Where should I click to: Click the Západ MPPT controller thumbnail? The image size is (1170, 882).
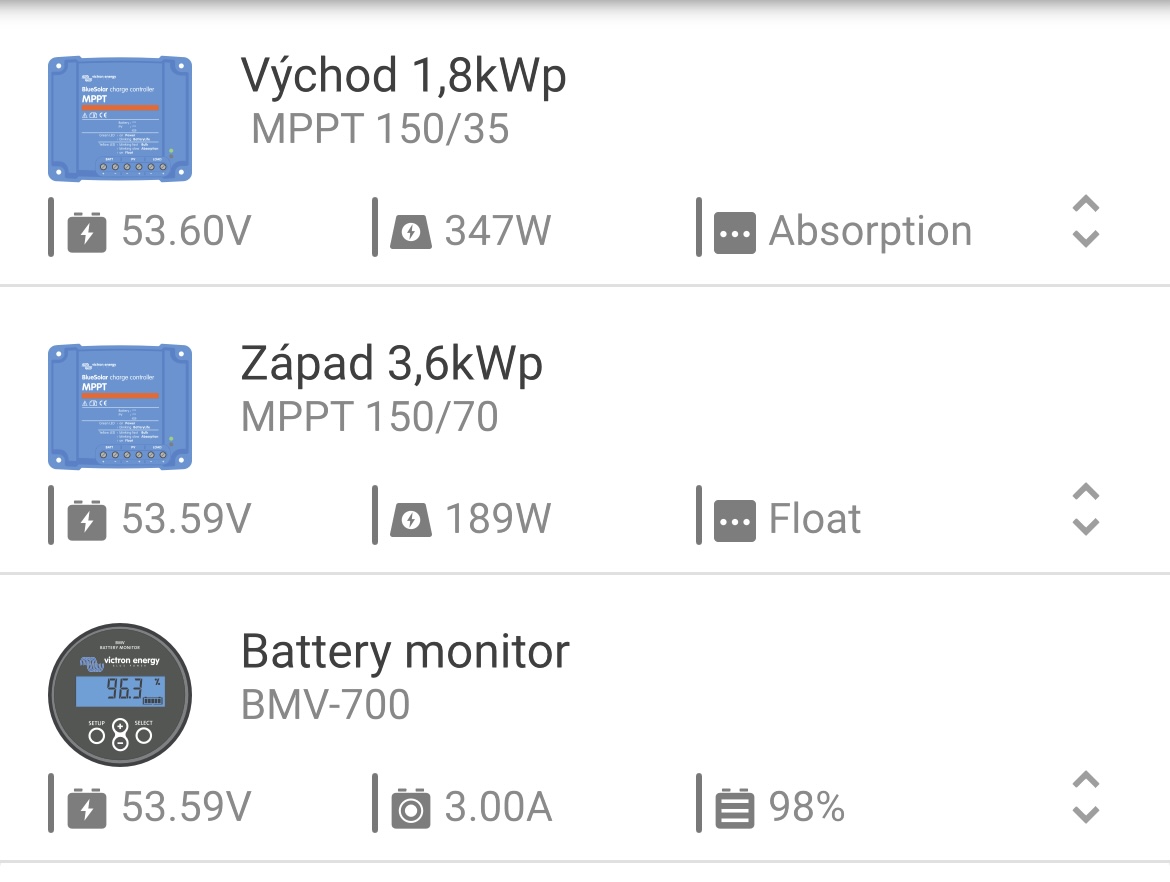[x=120, y=407]
